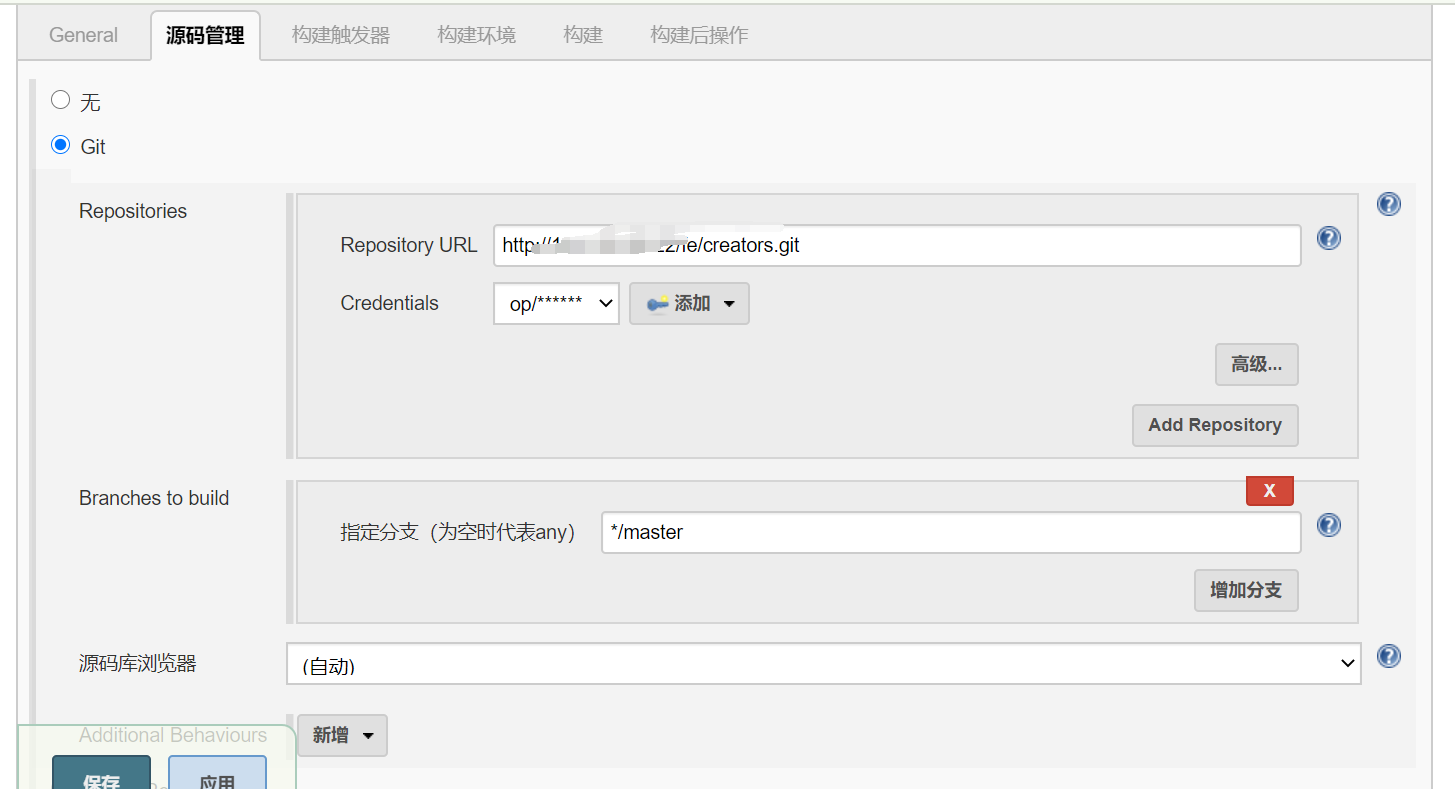Select the 无 radio option
Image resolution: width=1455 pixels, height=789 pixels.
61,100
